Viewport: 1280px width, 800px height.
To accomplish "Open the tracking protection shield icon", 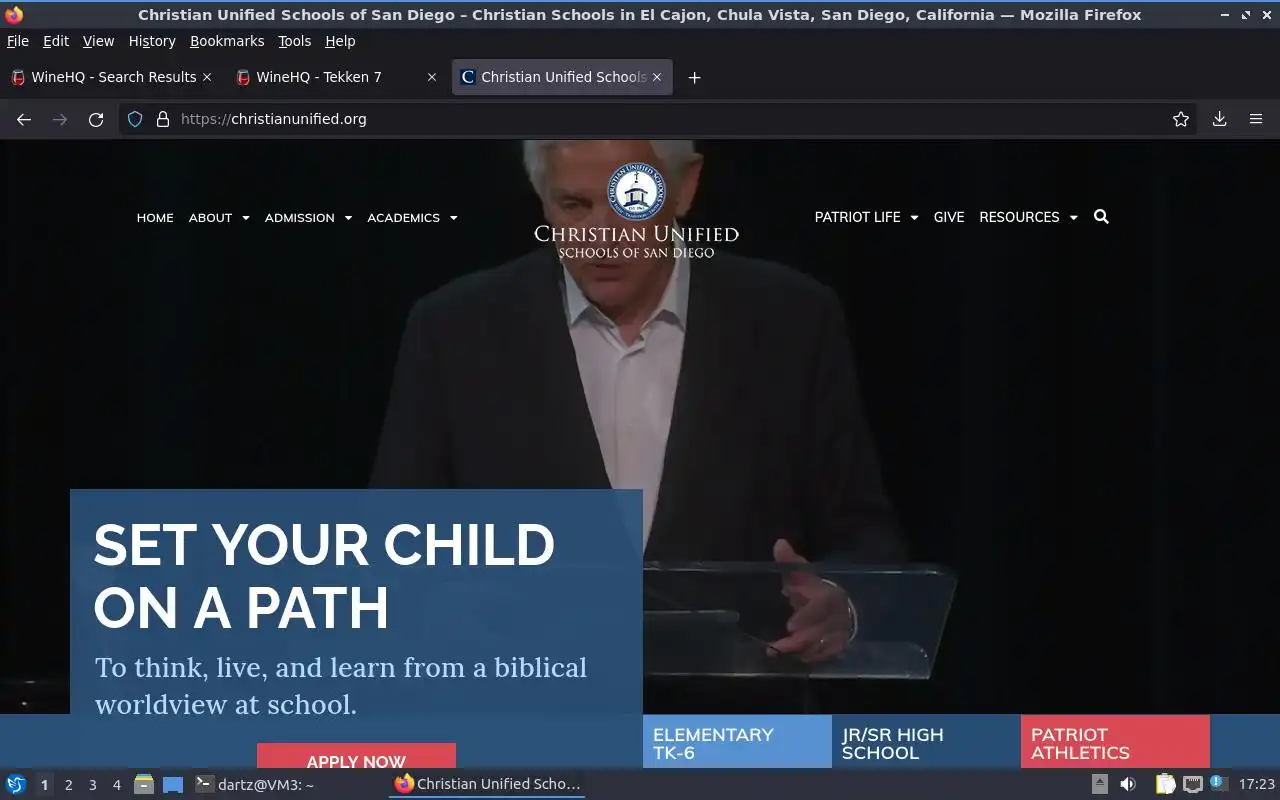I will 135,119.
